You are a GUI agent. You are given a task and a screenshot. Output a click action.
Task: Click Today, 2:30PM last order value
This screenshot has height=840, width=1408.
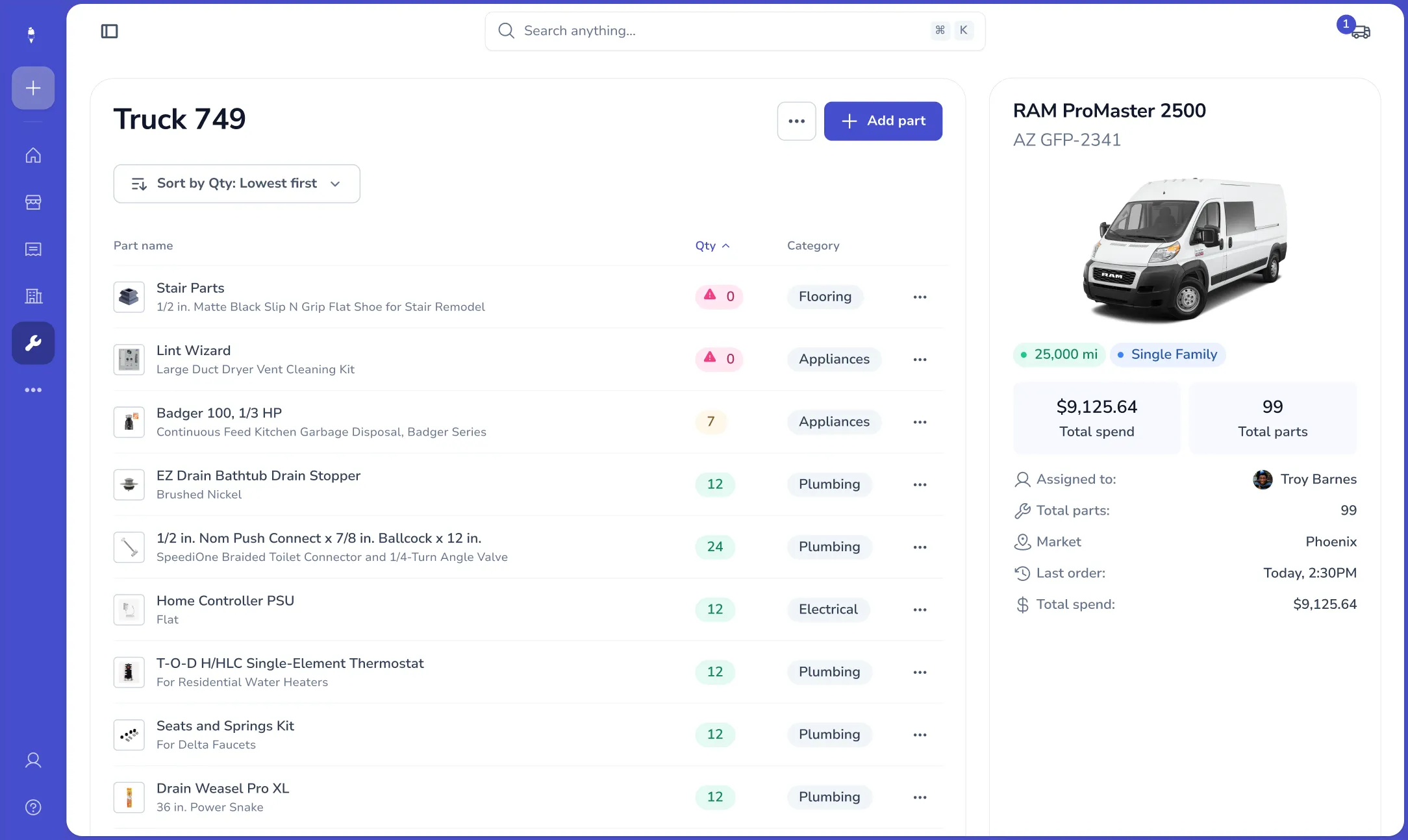(1309, 573)
